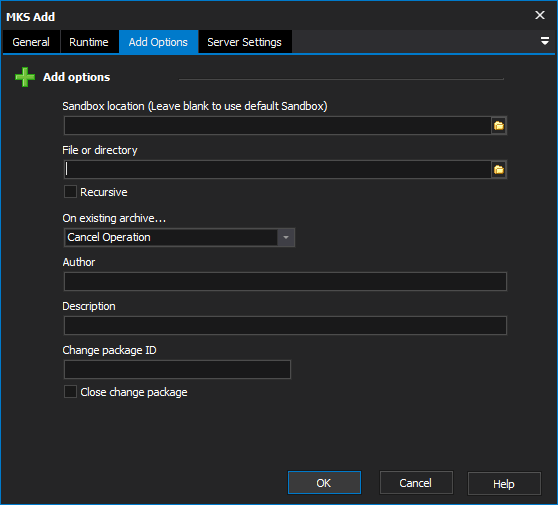This screenshot has height=505, width=558.
Task: Enable the Recursive checkbox
Action: (x=70, y=191)
